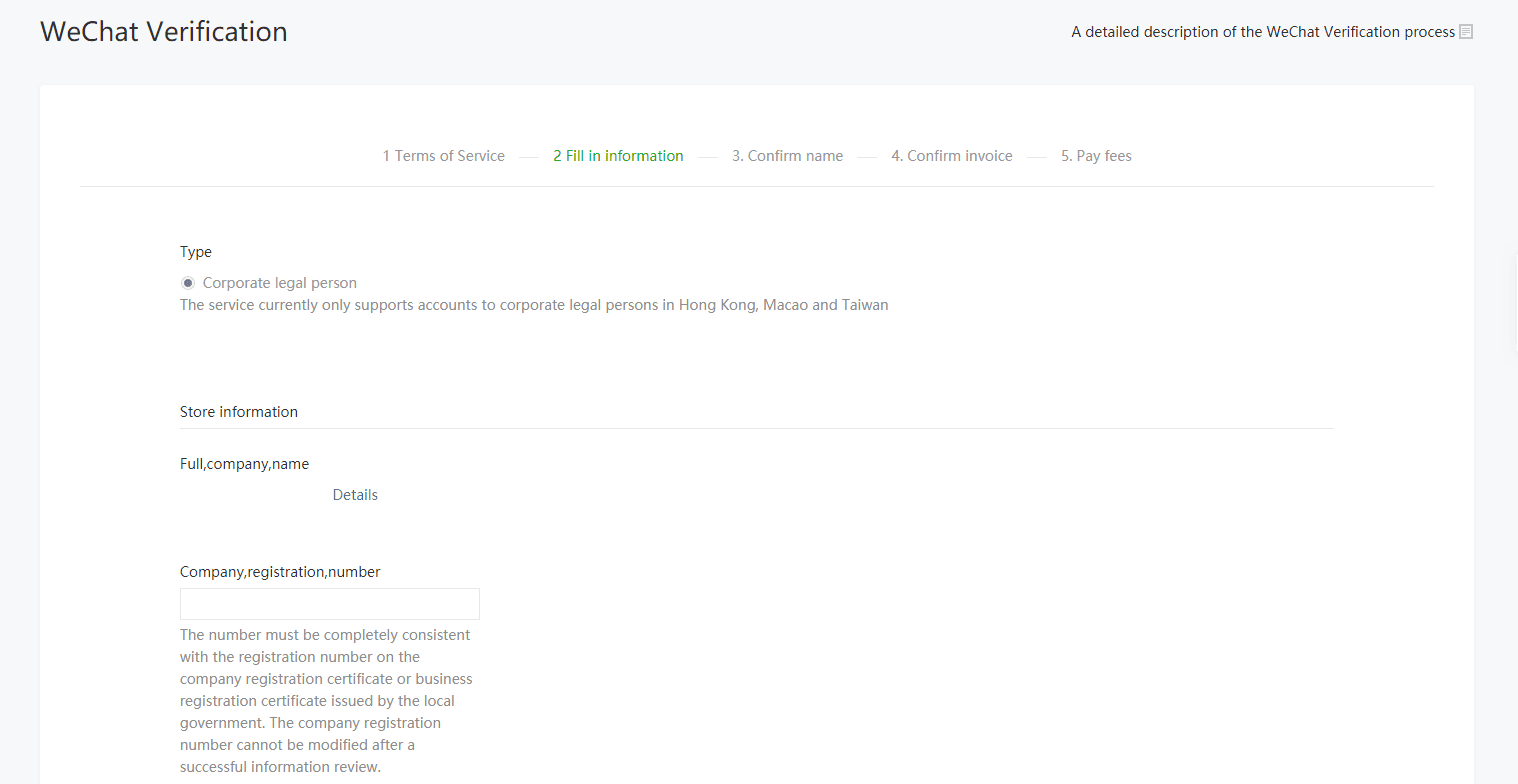Select step 2 Fill in information
The width and height of the screenshot is (1518, 784).
pos(618,156)
